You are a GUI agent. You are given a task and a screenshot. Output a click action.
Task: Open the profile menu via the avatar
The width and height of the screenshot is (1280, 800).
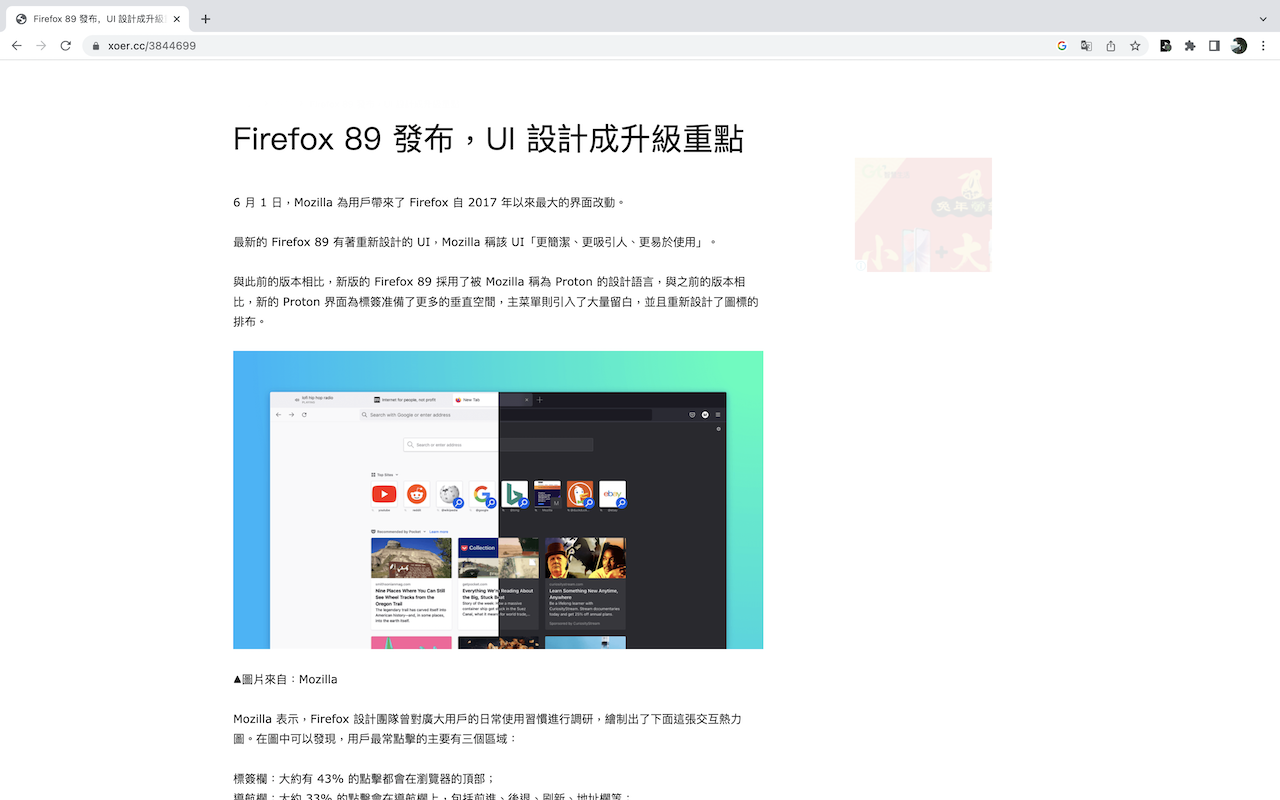coord(1238,45)
